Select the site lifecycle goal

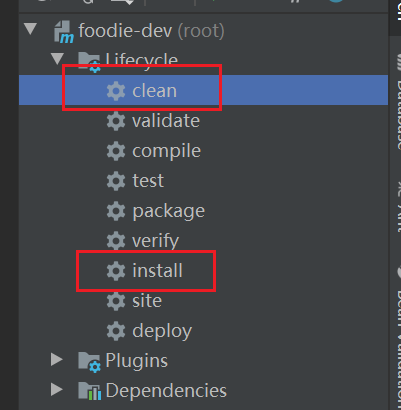(x=147, y=301)
